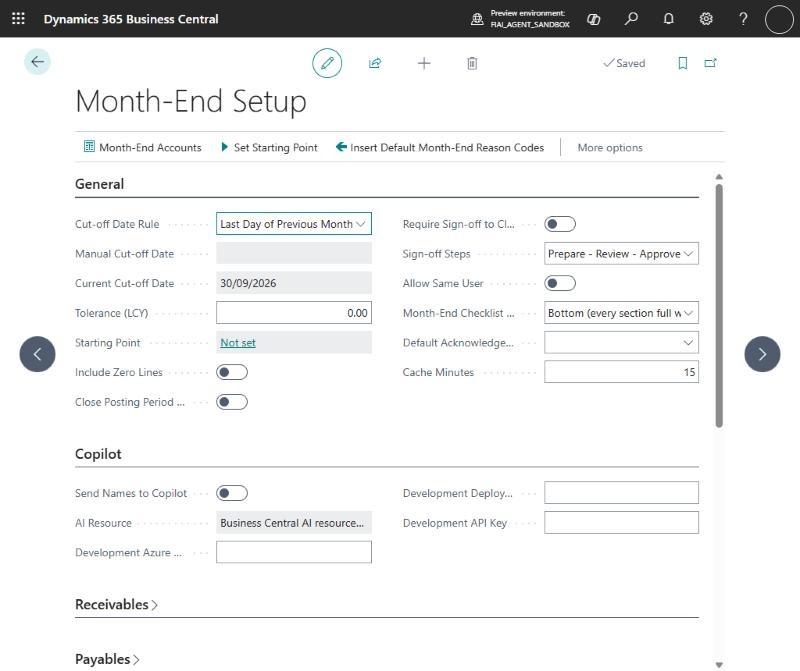Click More options in action bar
The height and width of the screenshot is (671, 800).
[610, 147]
